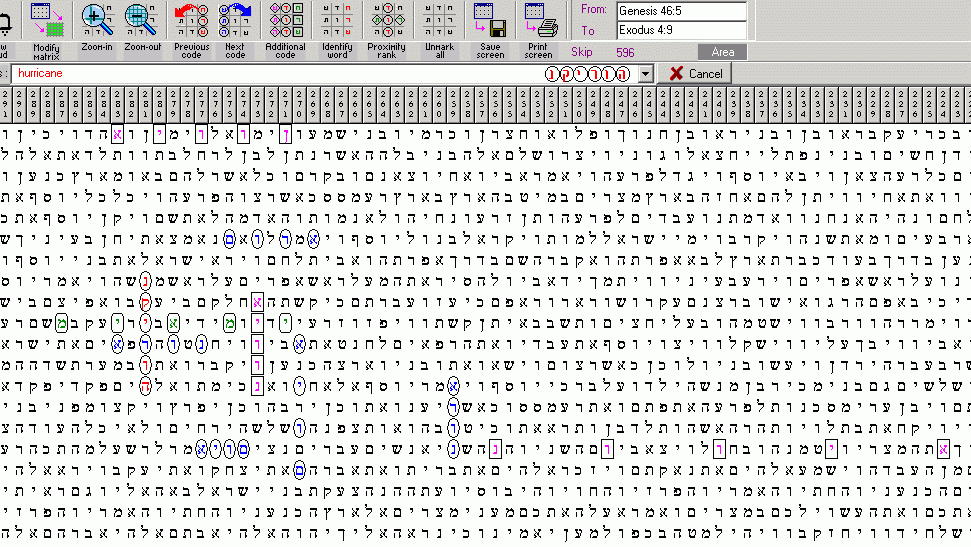Click the Area button
This screenshot has width=971, height=547.
point(722,52)
